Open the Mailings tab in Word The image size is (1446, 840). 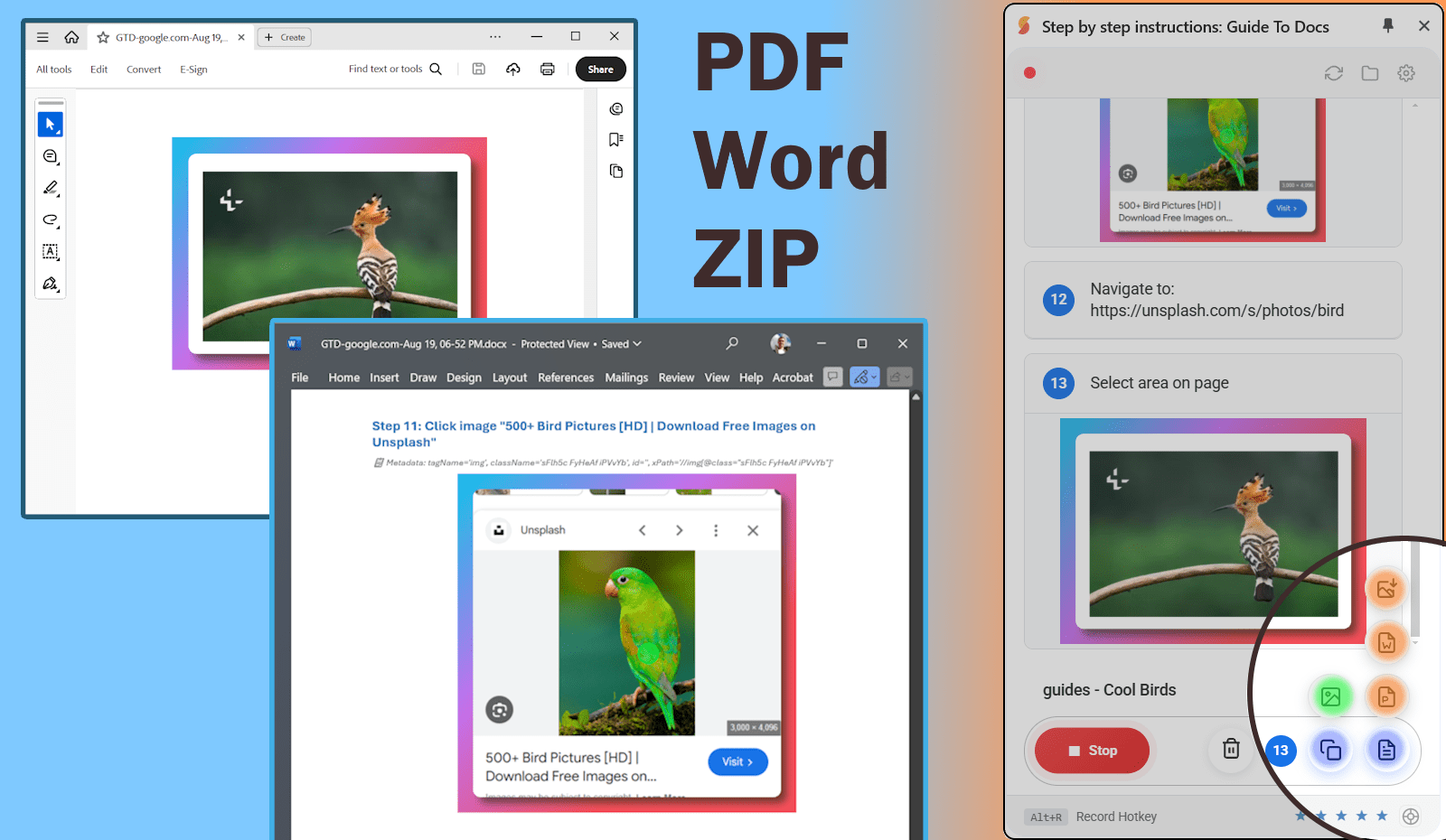pos(626,378)
